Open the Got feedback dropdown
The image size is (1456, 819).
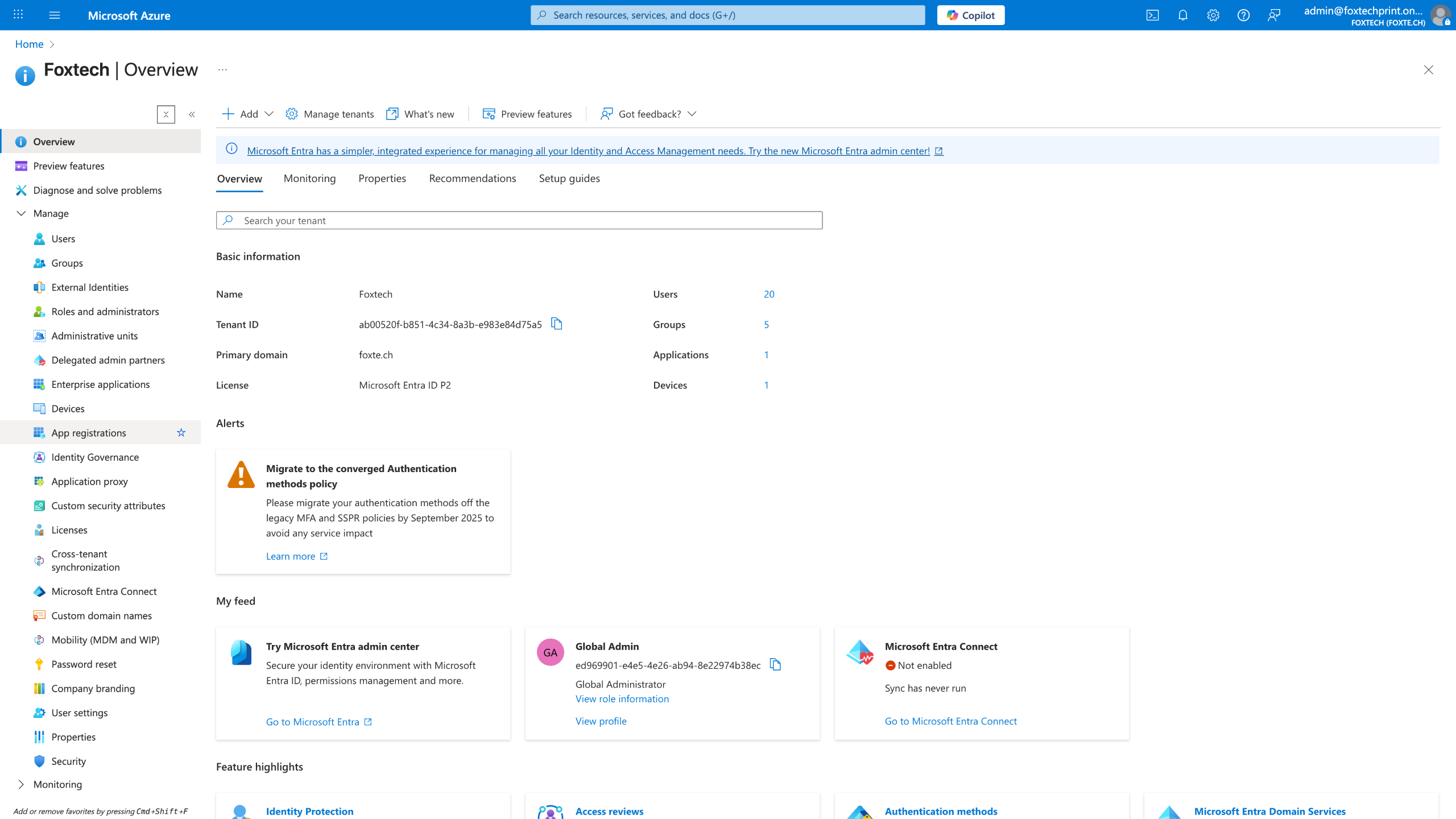[648, 114]
